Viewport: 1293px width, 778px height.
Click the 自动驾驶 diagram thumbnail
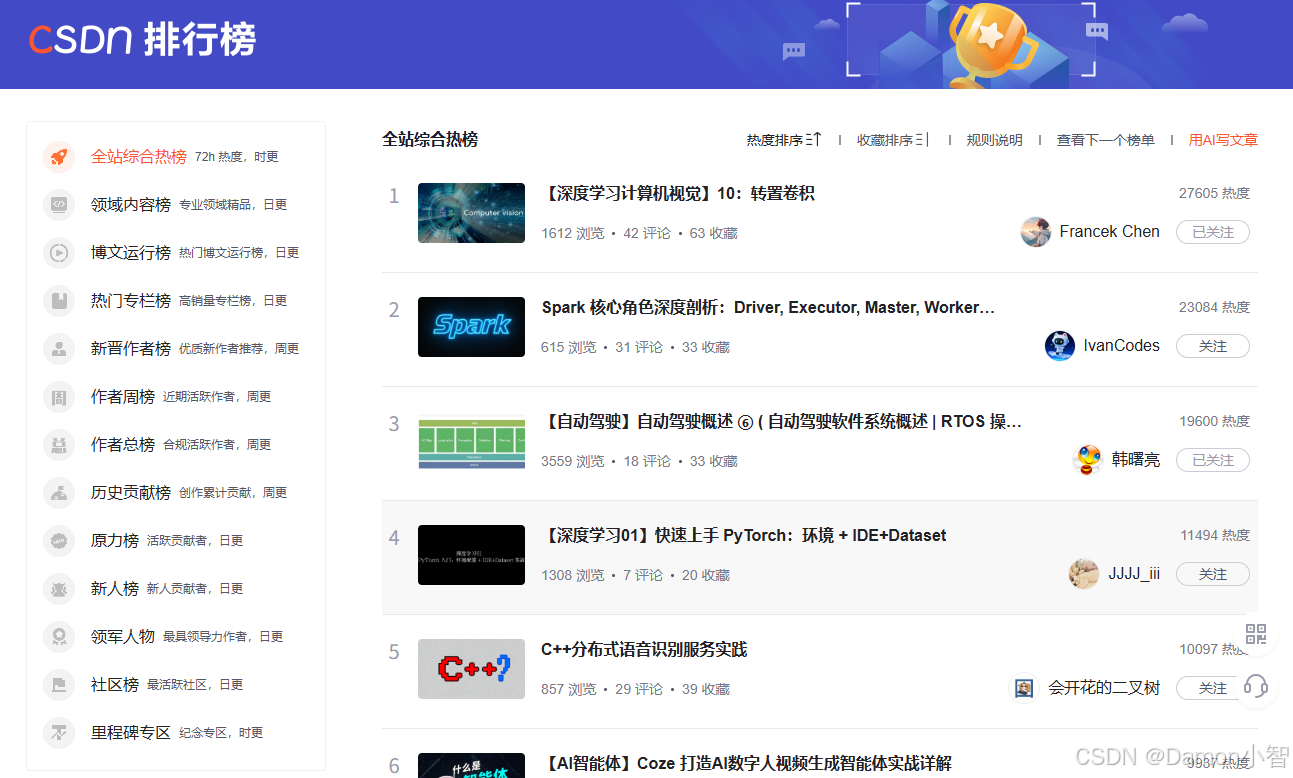[x=471, y=441]
